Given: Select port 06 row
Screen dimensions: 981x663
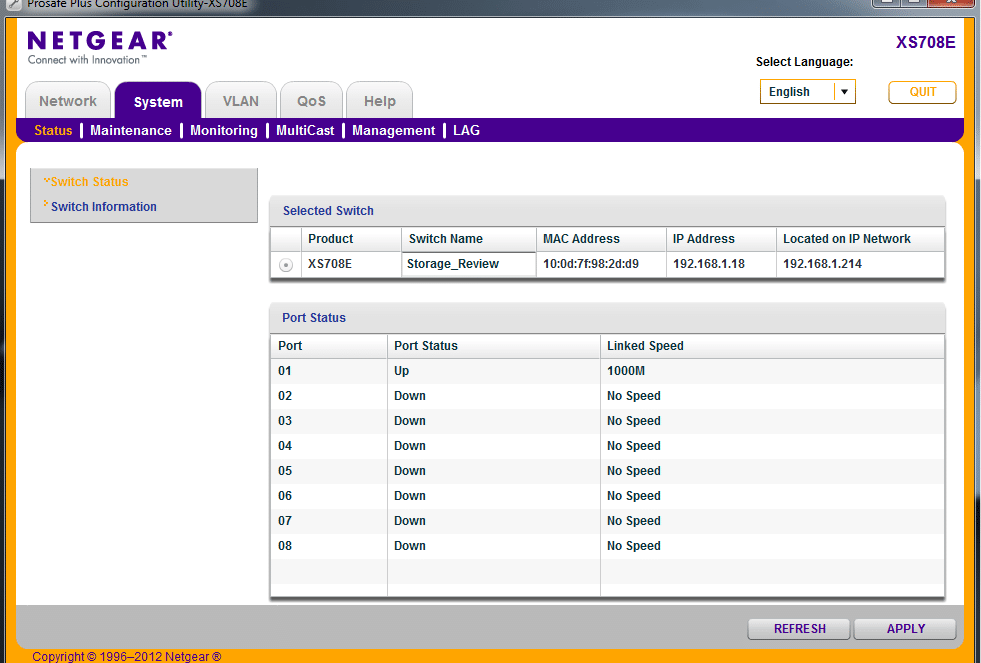Looking at the screenshot, I should tap(607, 496).
